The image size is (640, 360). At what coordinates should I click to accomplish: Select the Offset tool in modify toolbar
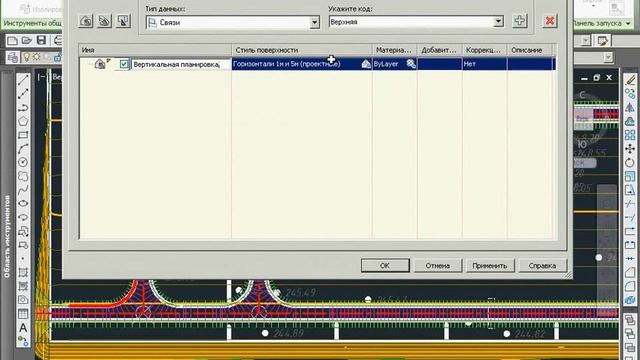[630, 121]
